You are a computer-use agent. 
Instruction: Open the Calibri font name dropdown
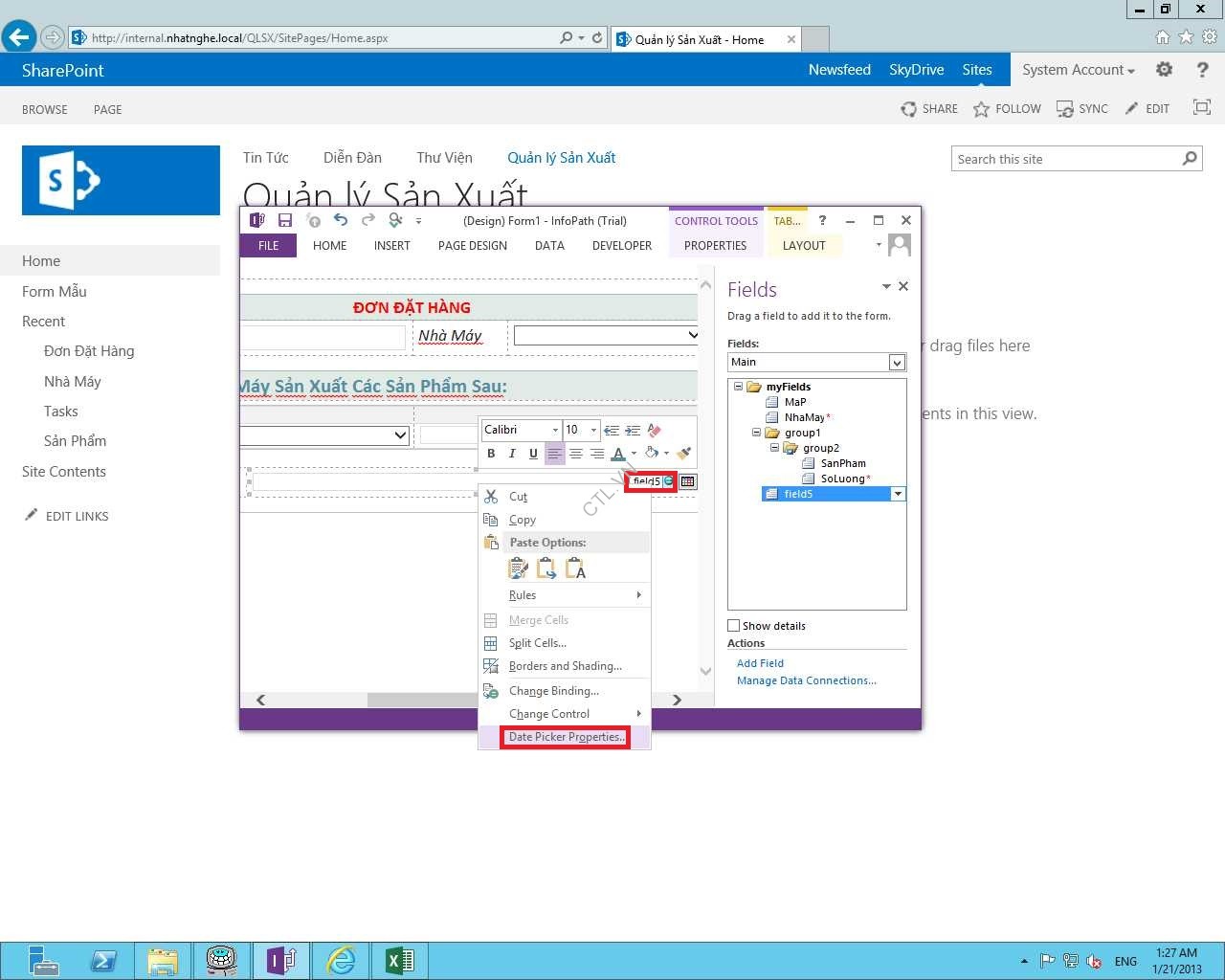pos(555,431)
